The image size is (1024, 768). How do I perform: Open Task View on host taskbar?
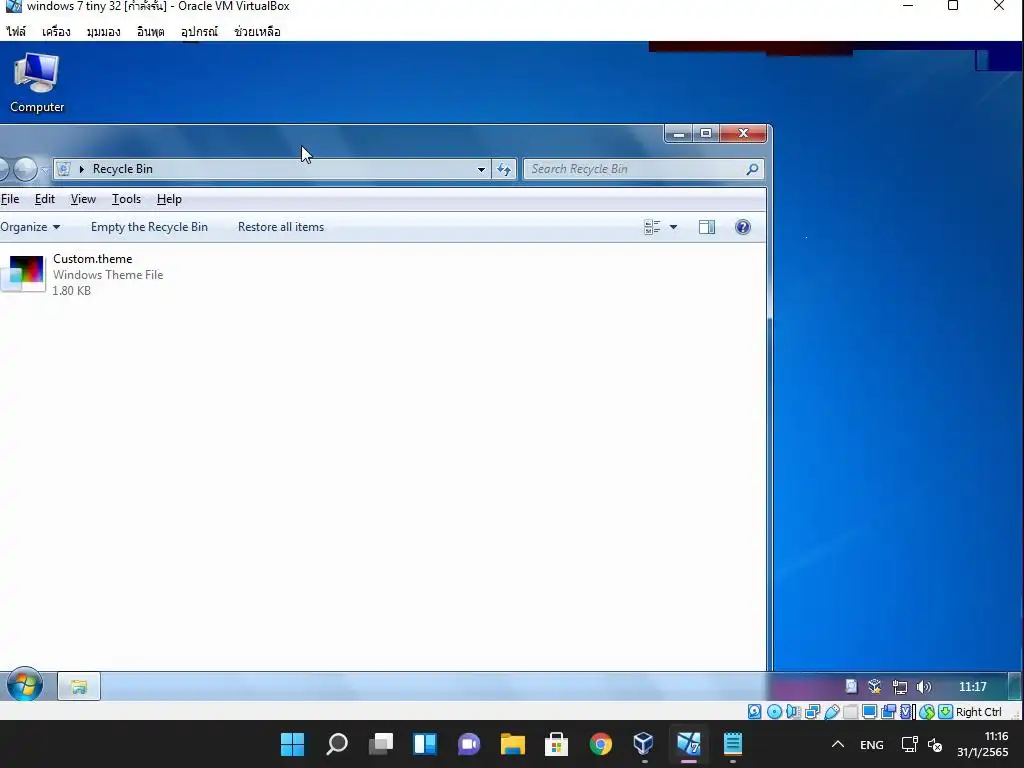click(381, 744)
